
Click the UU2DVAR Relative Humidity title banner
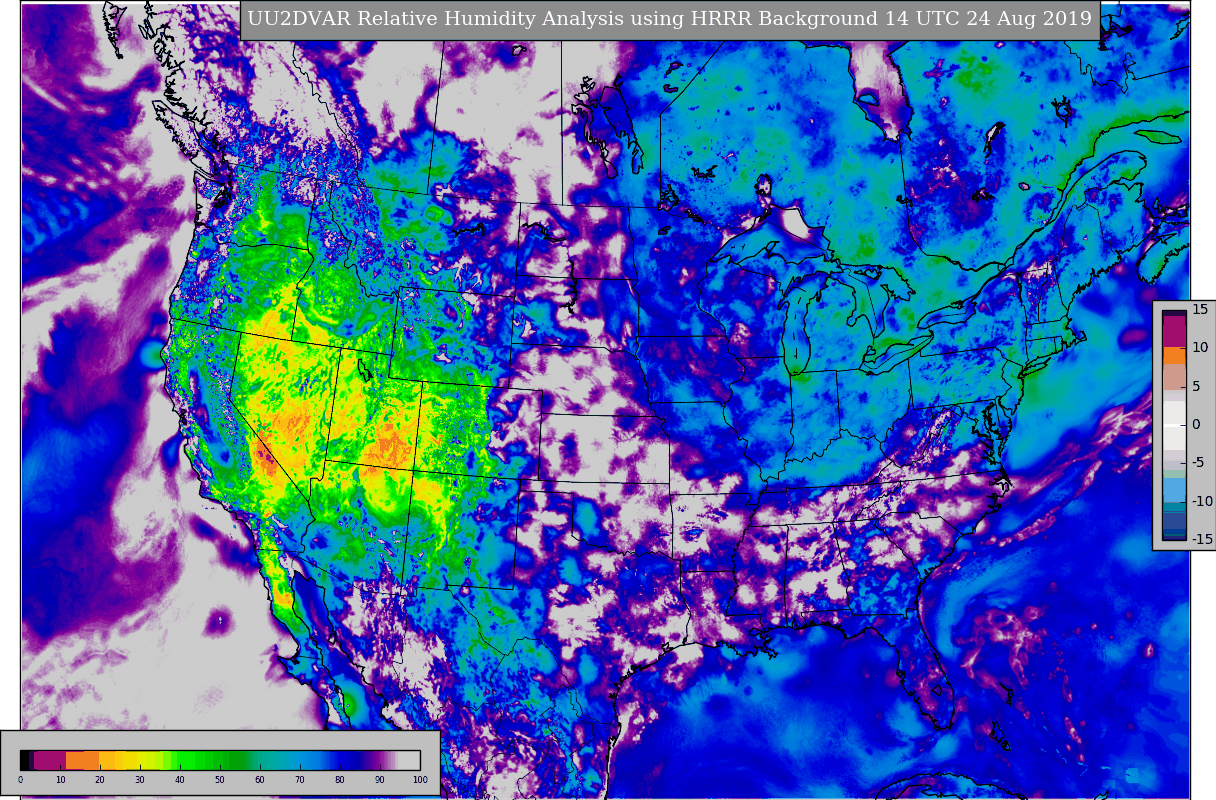click(670, 19)
